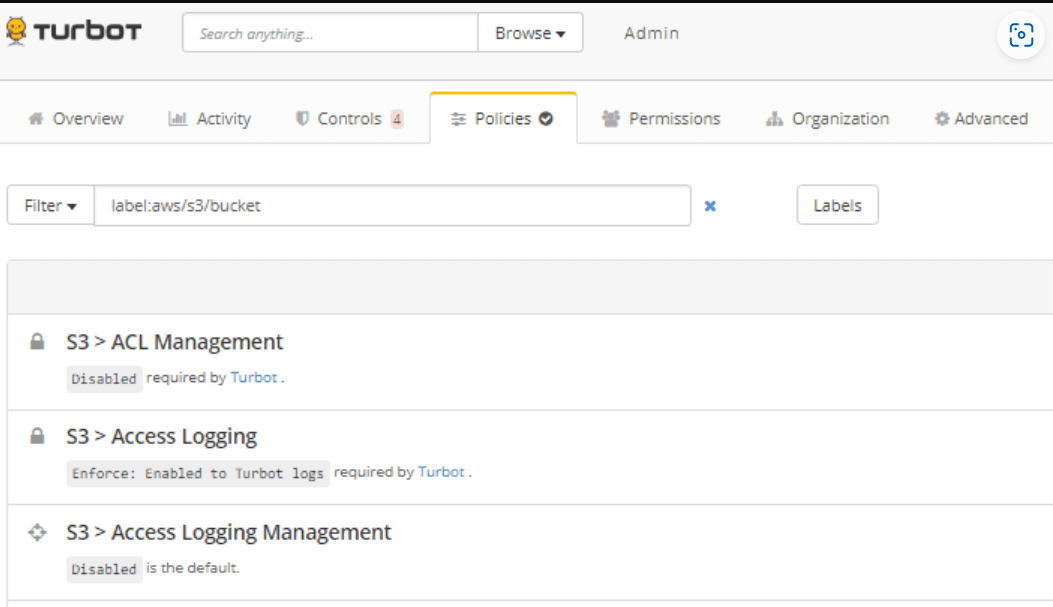Click the Labels button
This screenshot has width=1053, height=607.
click(837, 205)
